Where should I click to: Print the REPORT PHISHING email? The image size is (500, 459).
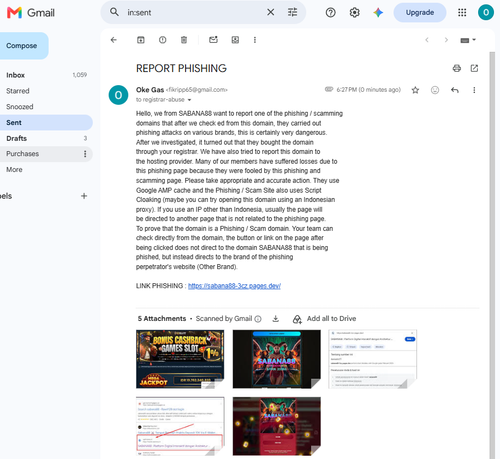tap(457, 68)
